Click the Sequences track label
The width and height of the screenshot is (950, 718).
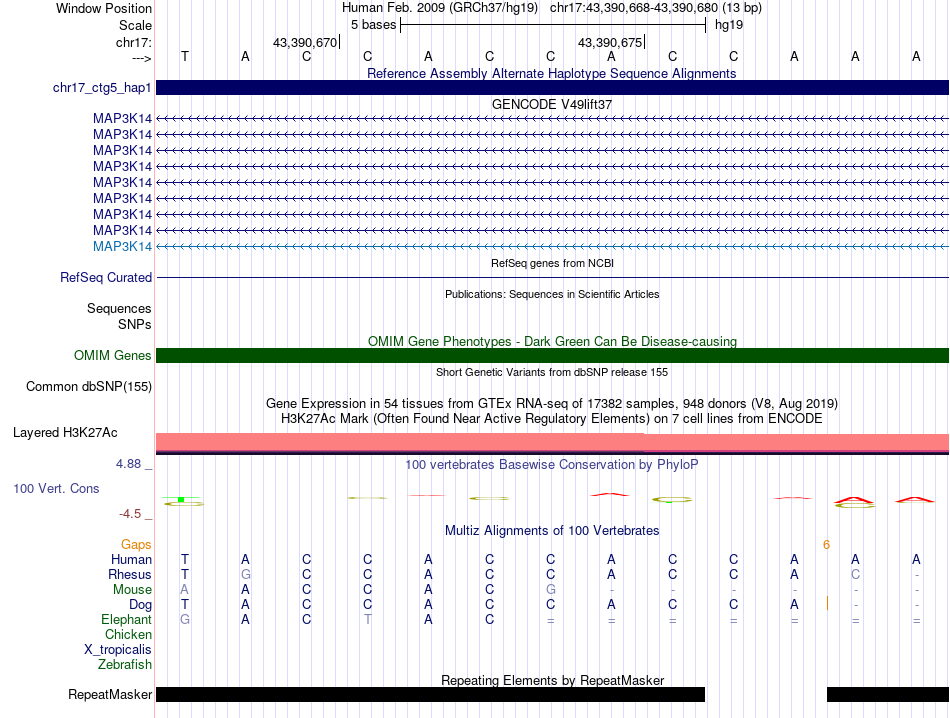(x=119, y=308)
